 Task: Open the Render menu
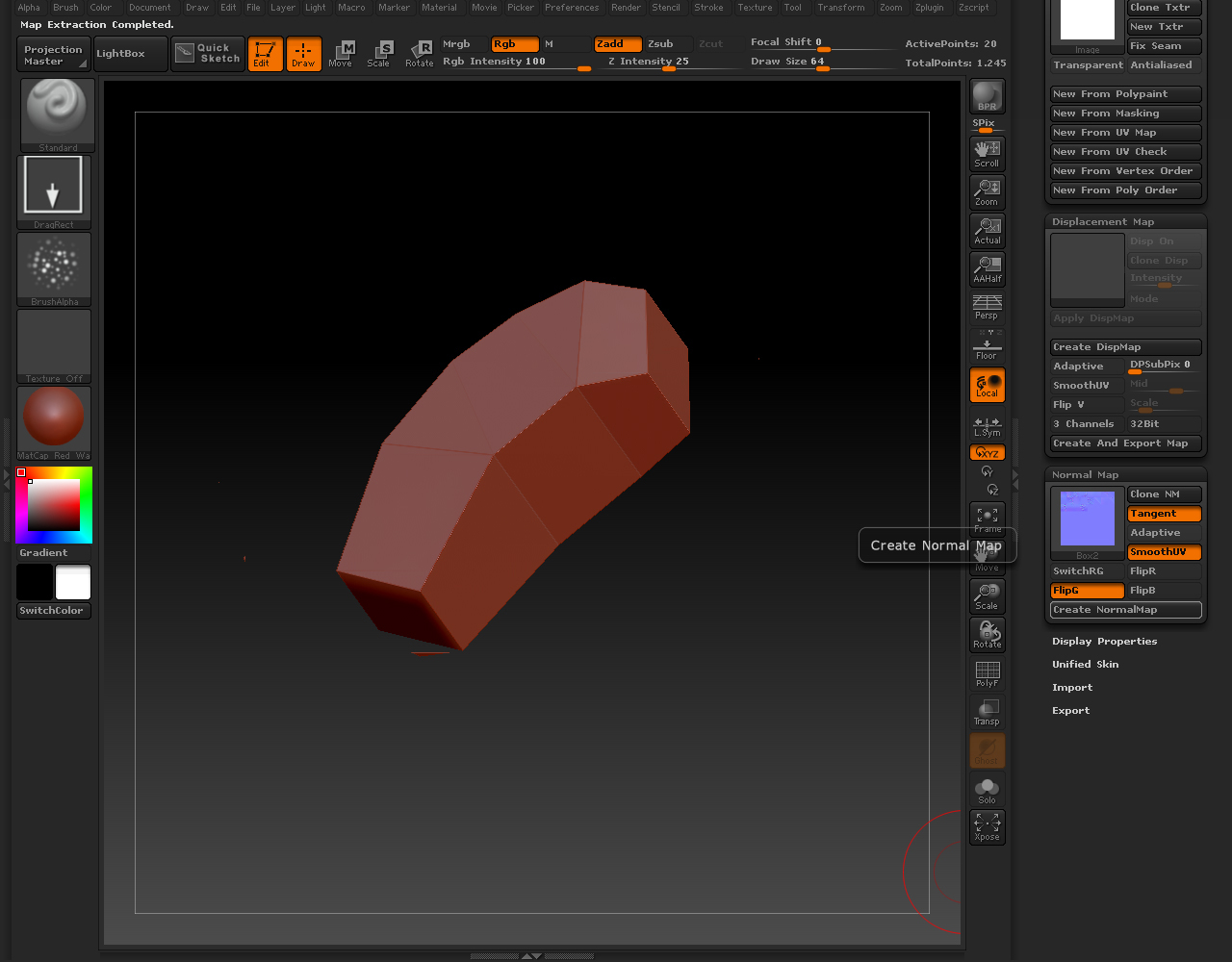point(626,8)
